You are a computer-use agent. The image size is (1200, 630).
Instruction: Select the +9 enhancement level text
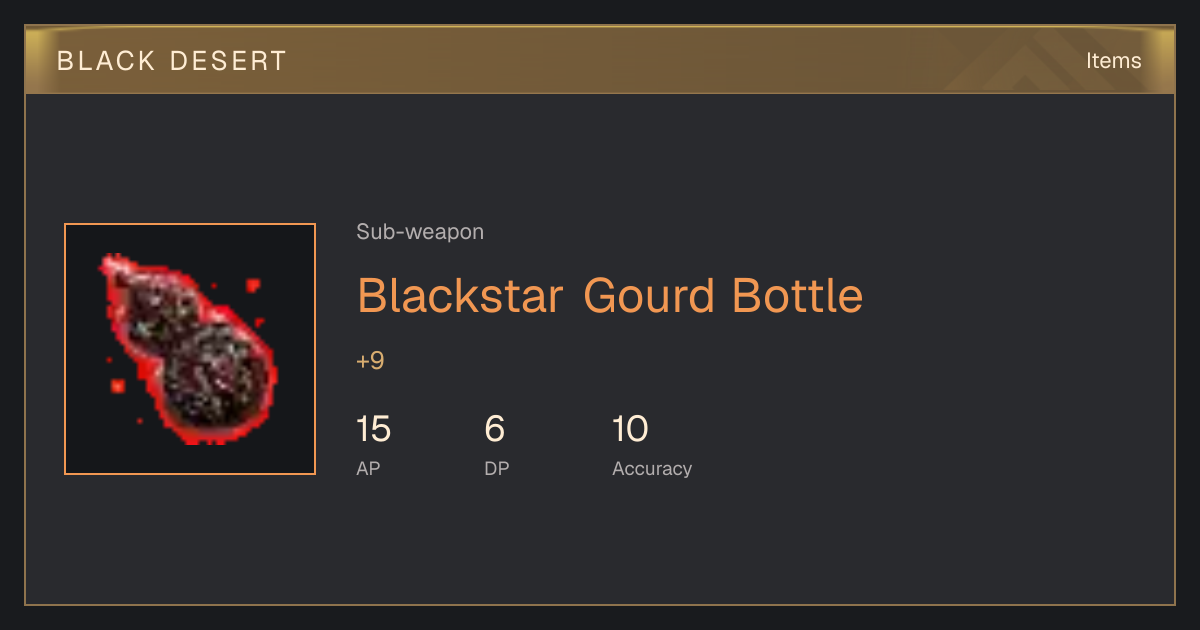(x=370, y=361)
